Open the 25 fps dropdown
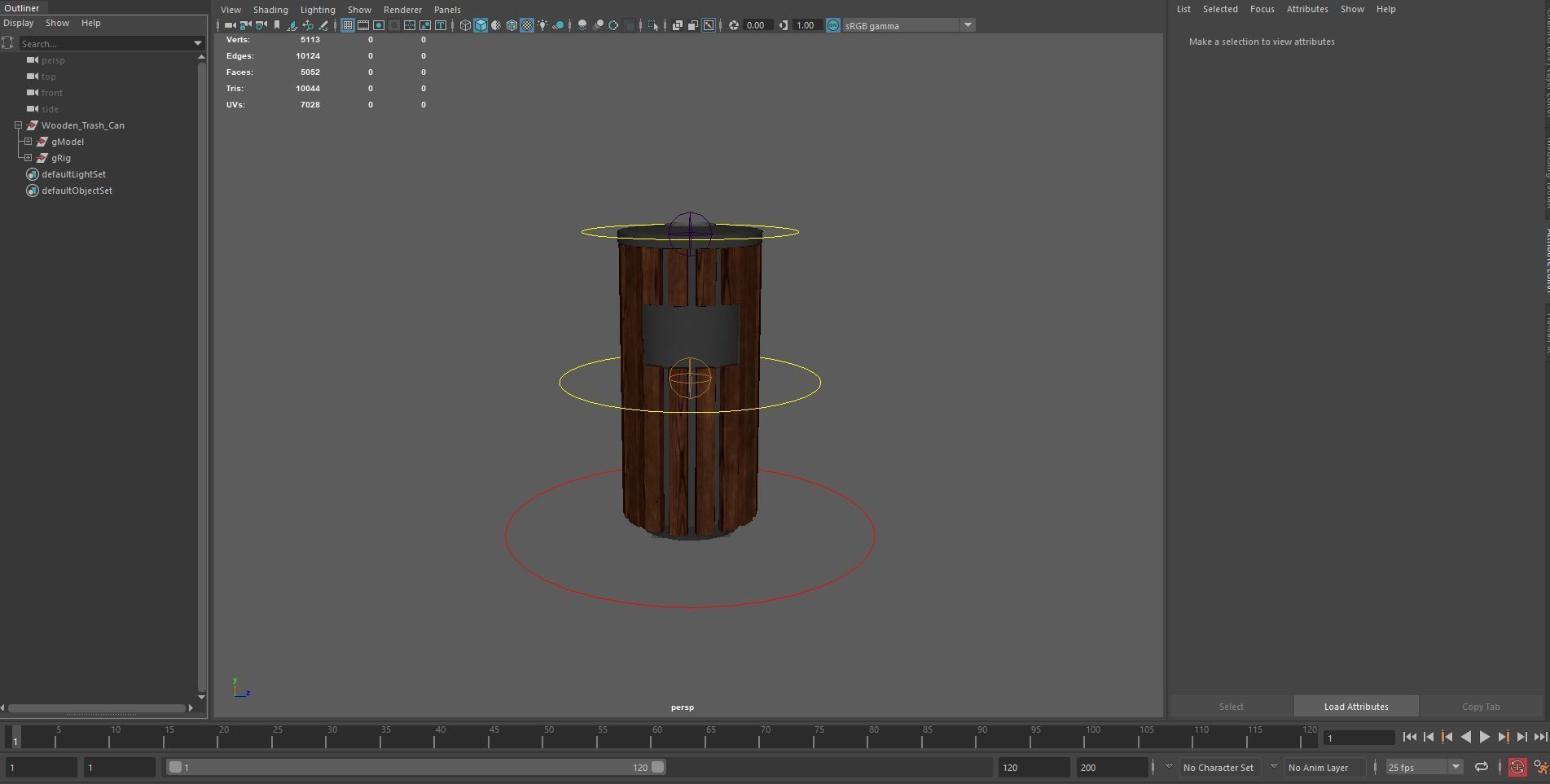The image size is (1550, 784). click(x=1456, y=767)
